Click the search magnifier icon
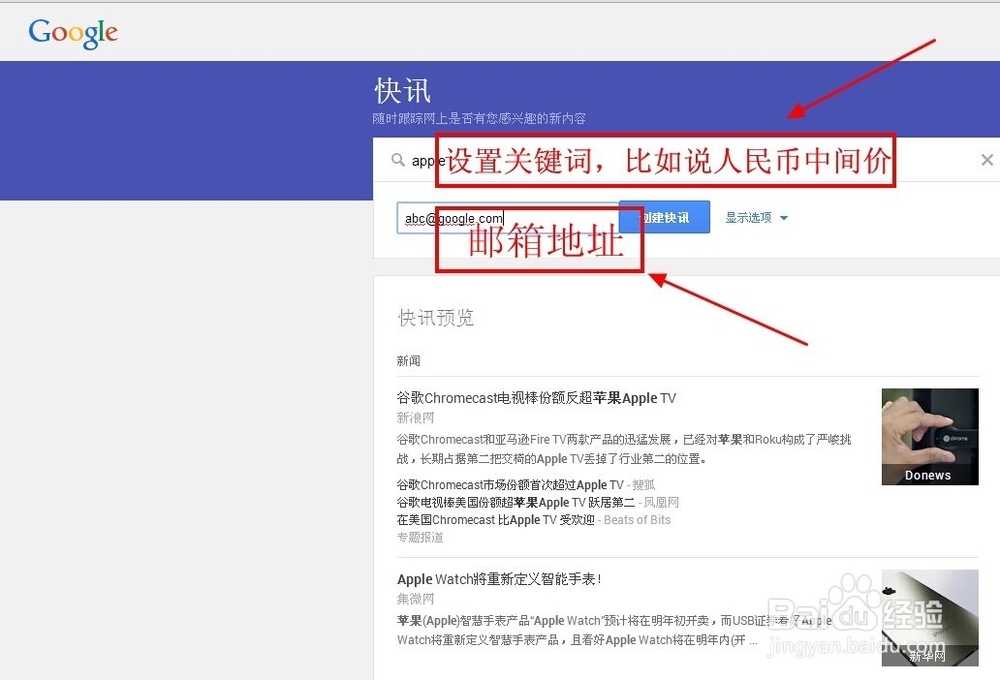The image size is (1000, 680). 398,159
